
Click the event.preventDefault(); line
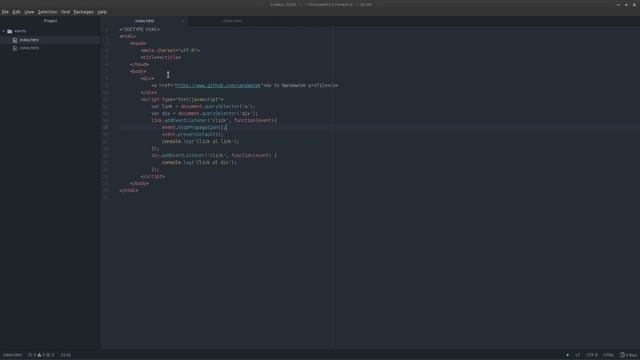[192, 134]
